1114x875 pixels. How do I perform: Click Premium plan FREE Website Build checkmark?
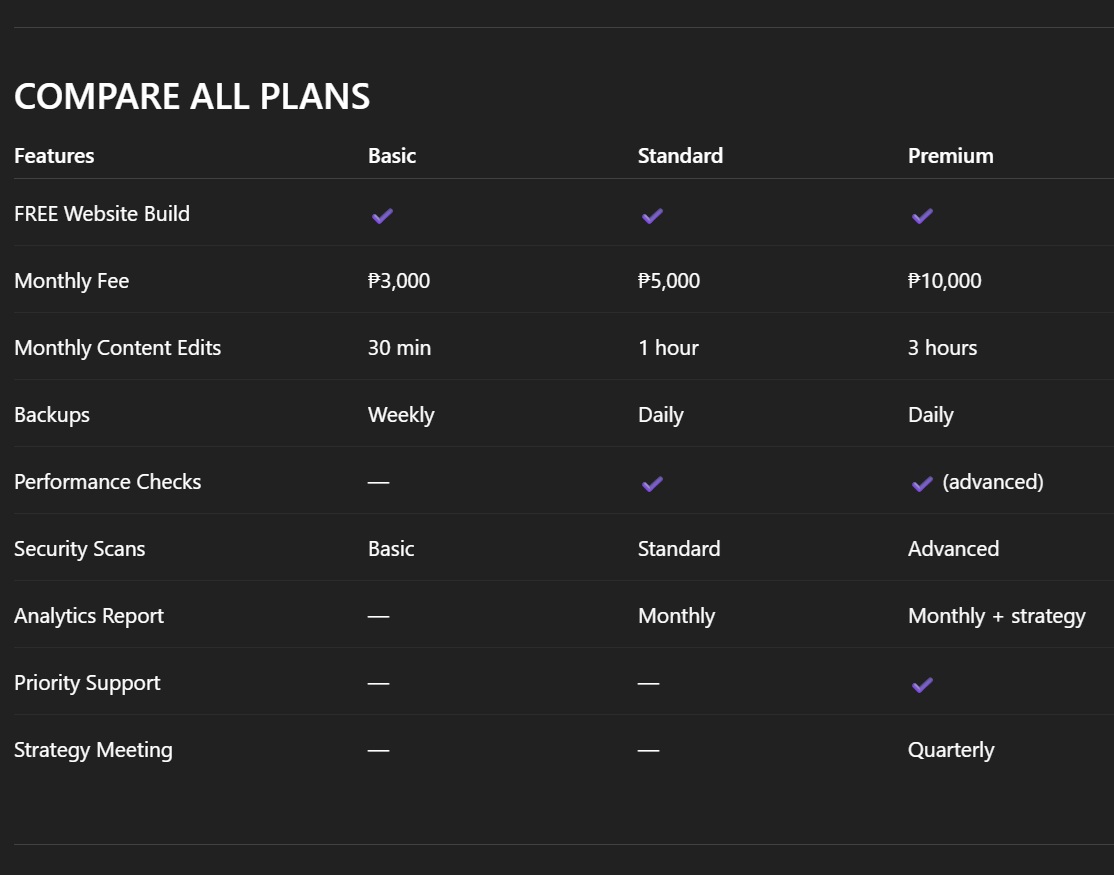pyautogui.click(x=922, y=215)
